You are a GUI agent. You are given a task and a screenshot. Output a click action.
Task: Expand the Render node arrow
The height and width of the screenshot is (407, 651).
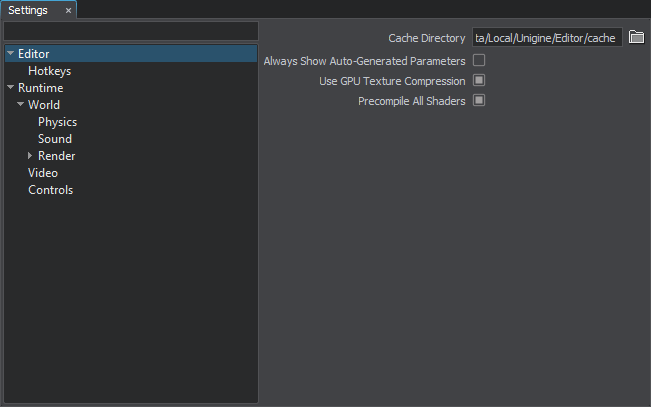pos(30,156)
